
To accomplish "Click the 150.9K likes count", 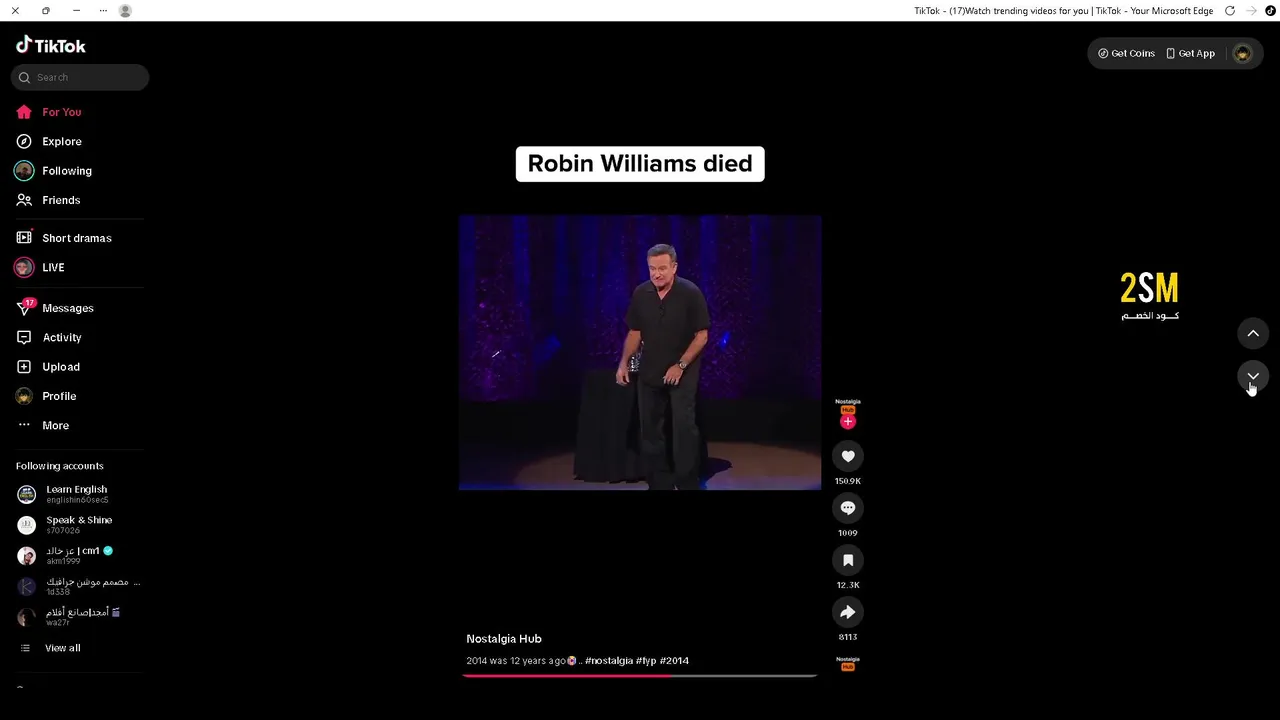I will (x=848, y=481).
